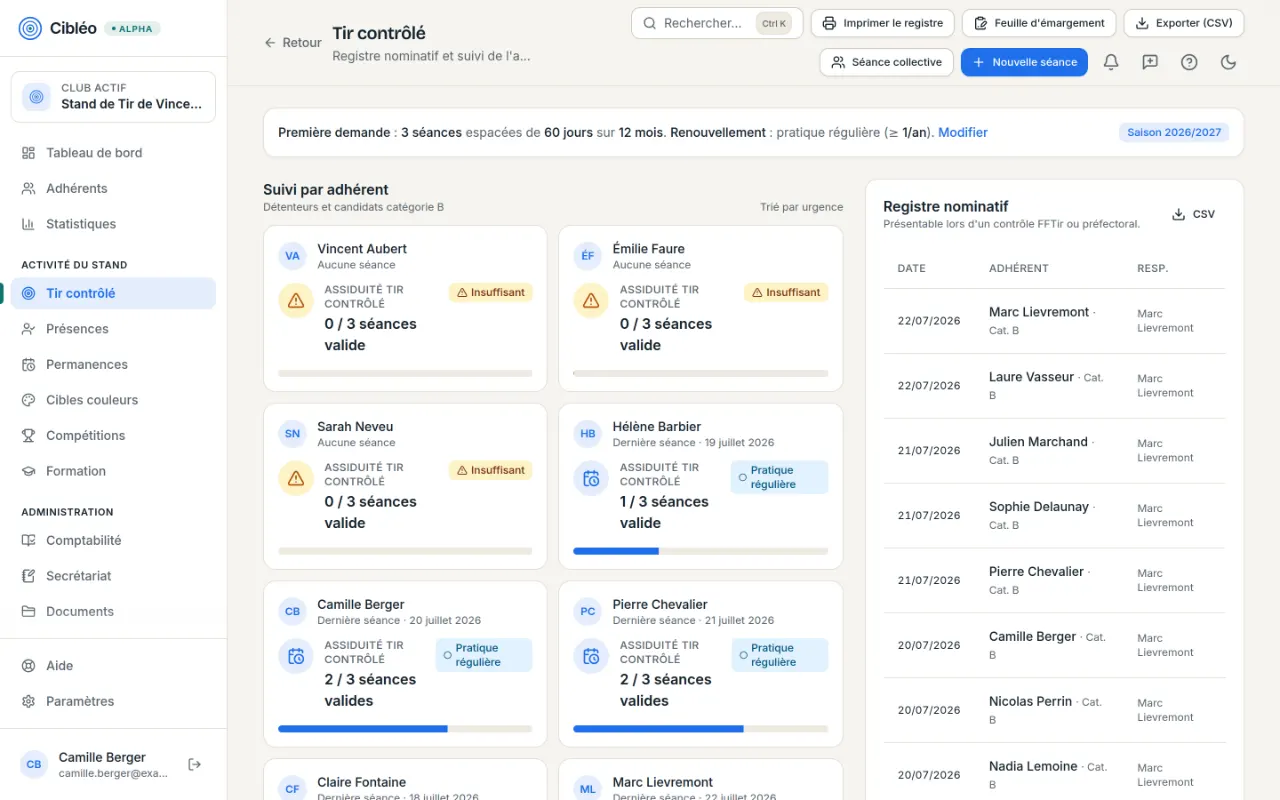Go to Secrétariat

[x=113, y=576]
